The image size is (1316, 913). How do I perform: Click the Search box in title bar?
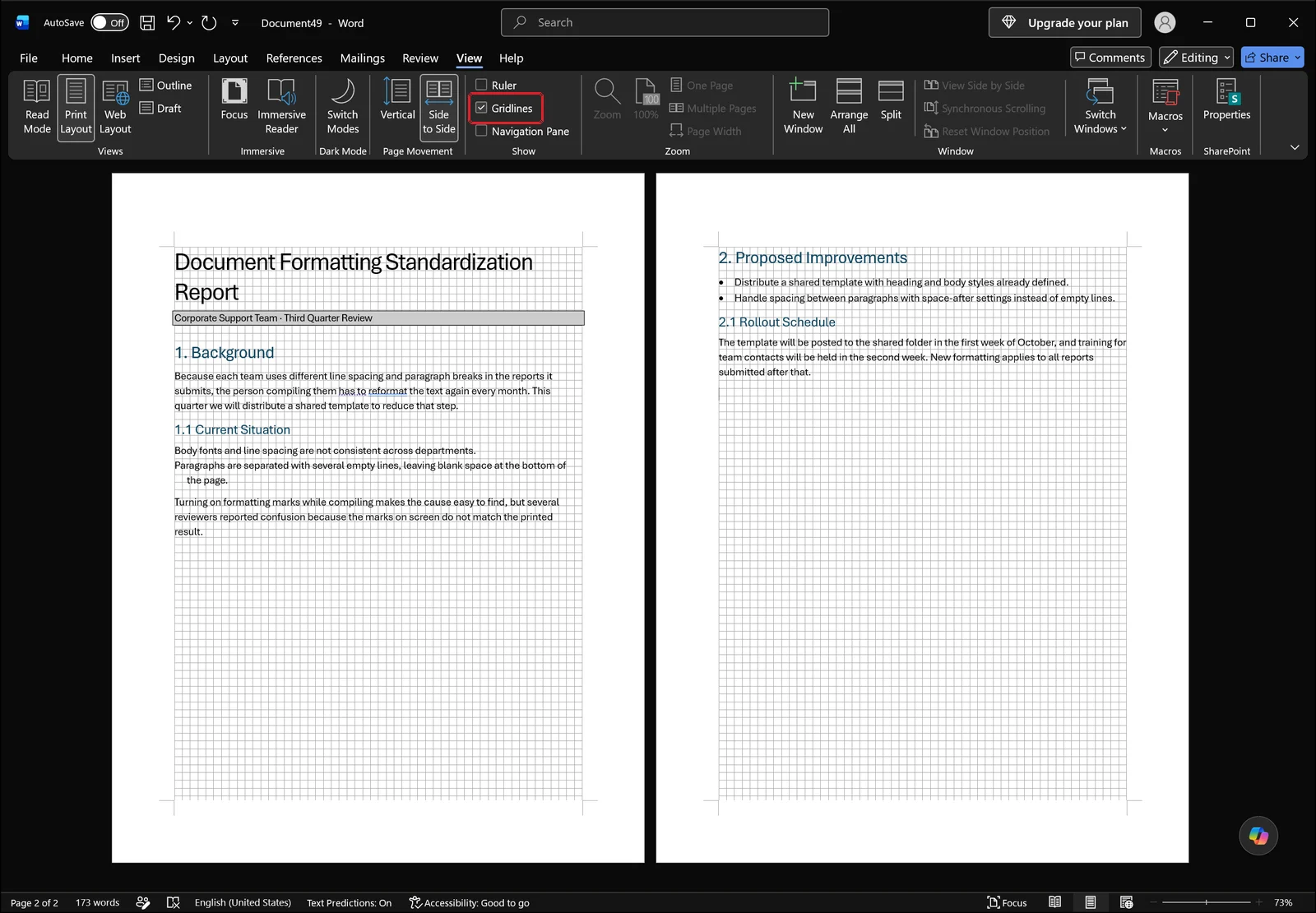pyautogui.click(x=665, y=23)
